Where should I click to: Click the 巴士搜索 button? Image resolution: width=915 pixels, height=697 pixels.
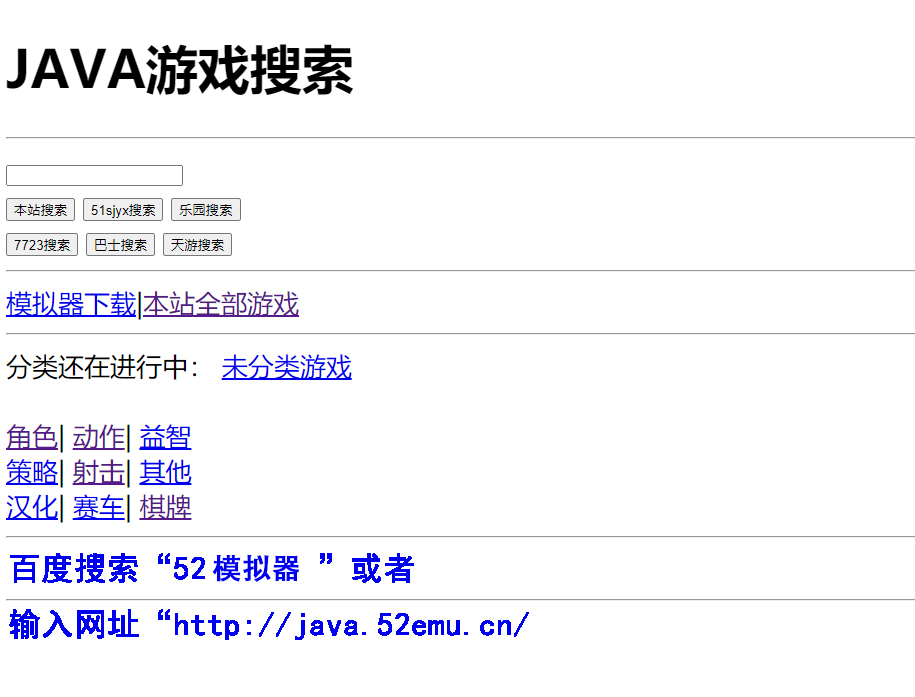[120, 245]
